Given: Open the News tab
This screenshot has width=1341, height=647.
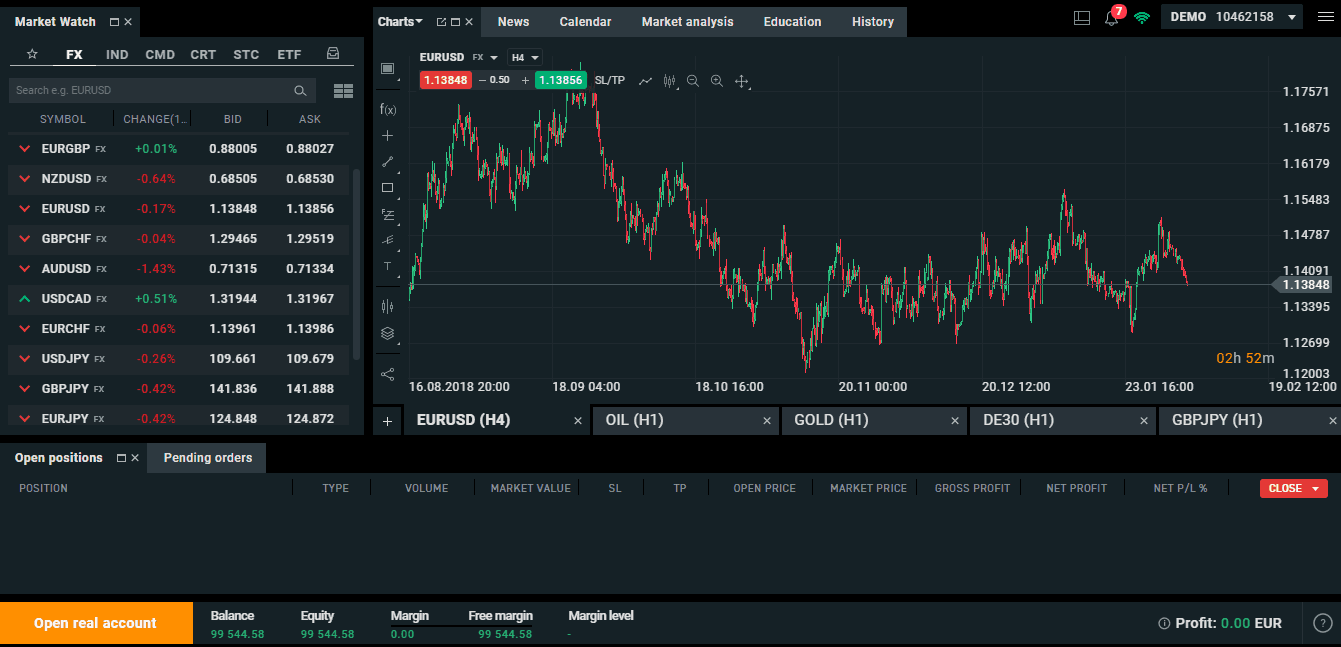Looking at the screenshot, I should coord(513,22).
